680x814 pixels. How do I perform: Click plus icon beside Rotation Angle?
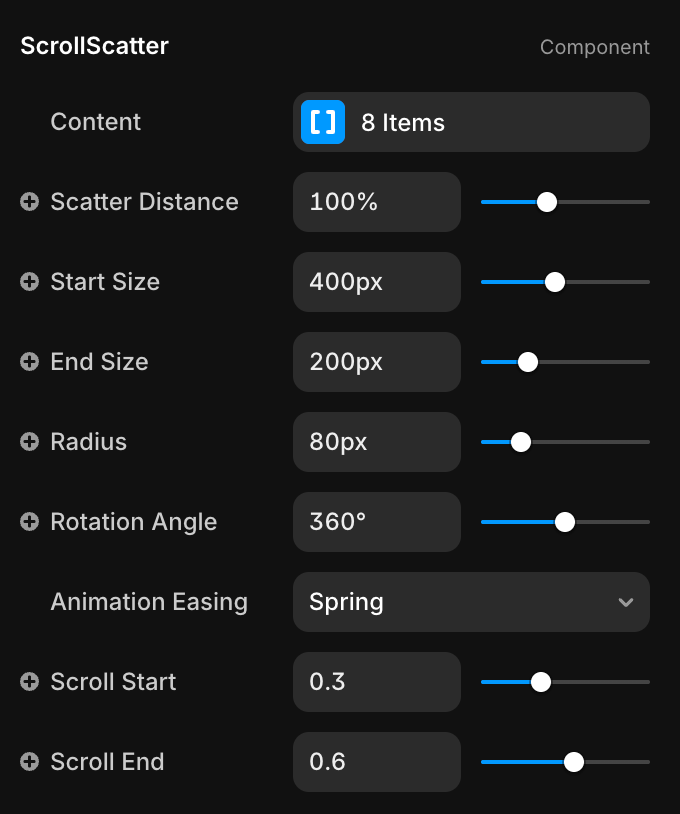tap(30, 522)
